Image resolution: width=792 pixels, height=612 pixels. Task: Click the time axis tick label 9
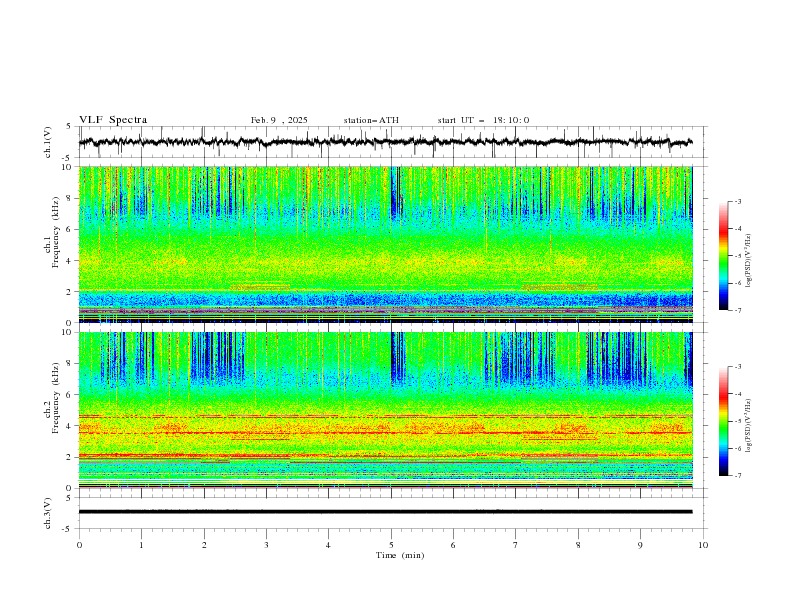point(640,545)
